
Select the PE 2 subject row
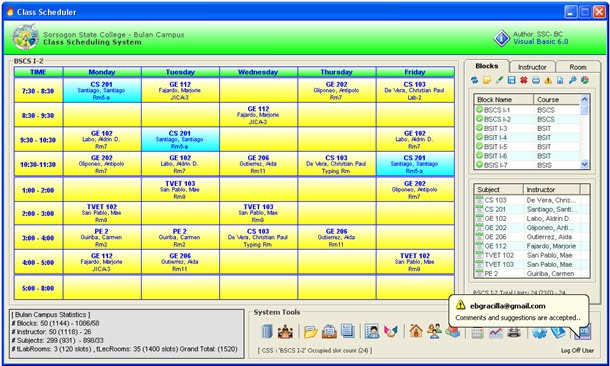click(532, 273)
